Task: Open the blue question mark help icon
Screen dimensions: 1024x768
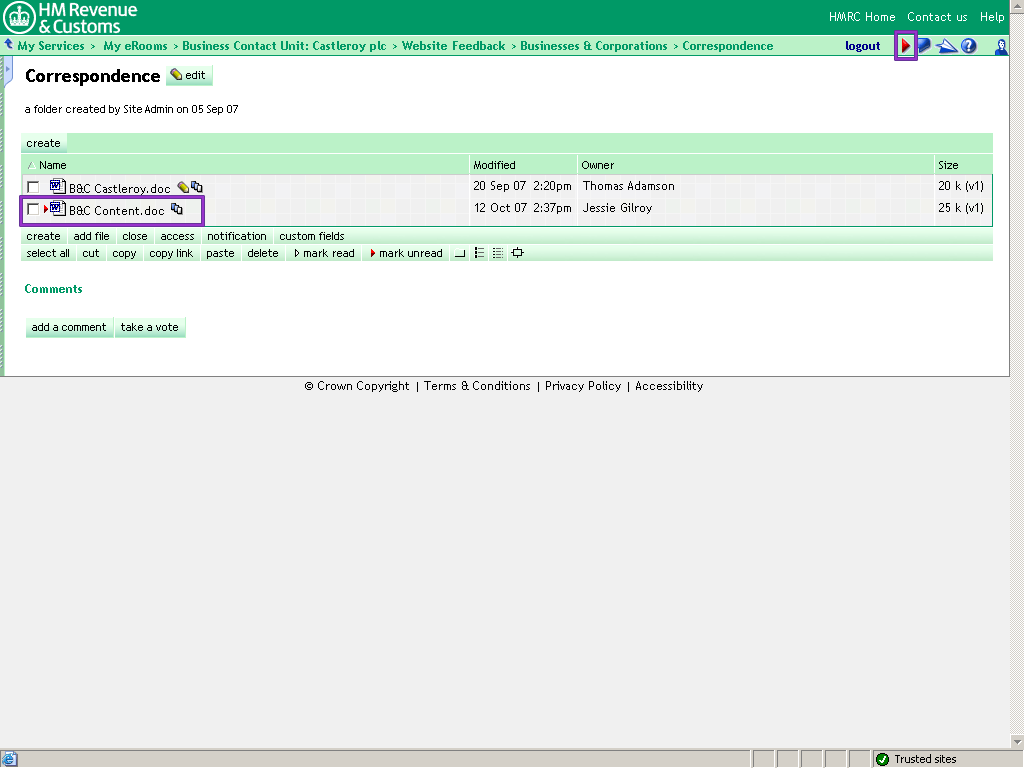Action: (968, 46)
